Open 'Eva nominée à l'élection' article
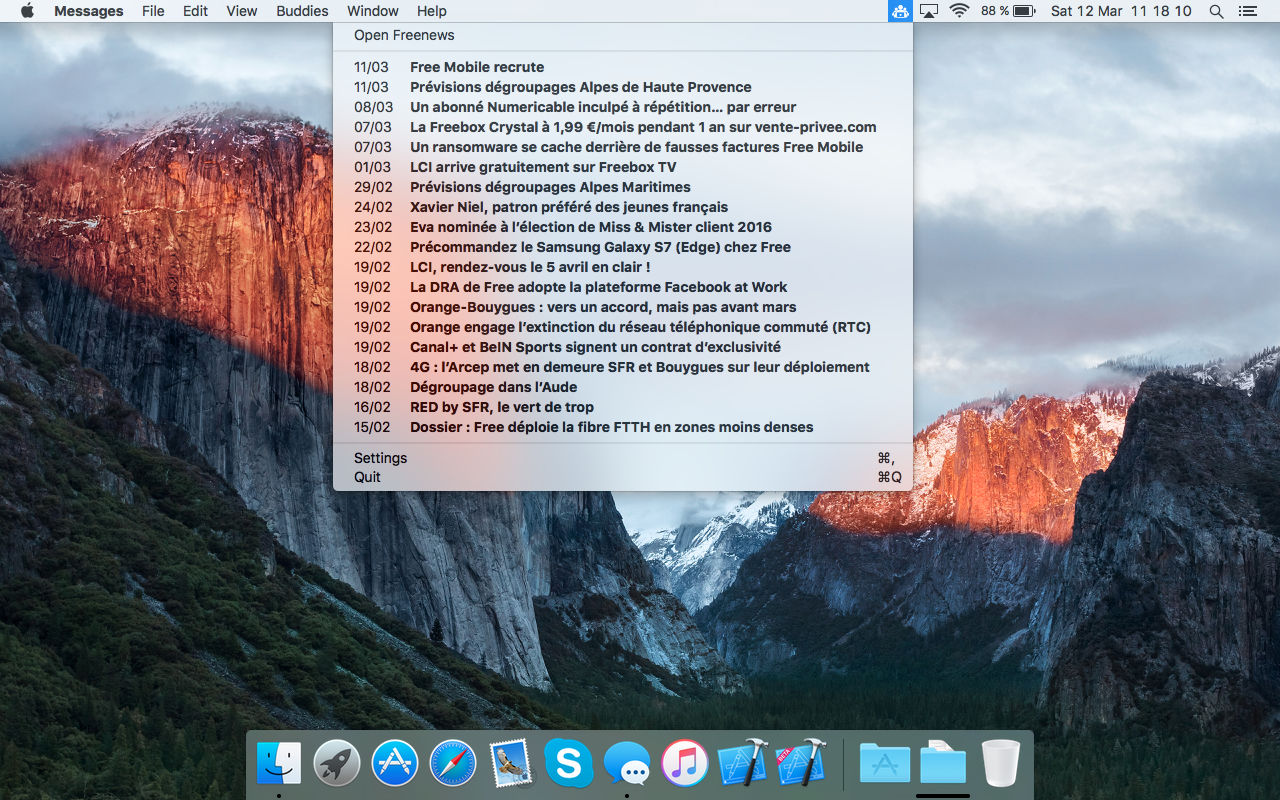Image resolution: width=1280 pixels, height=800 pixels. [x=623, y=227]
